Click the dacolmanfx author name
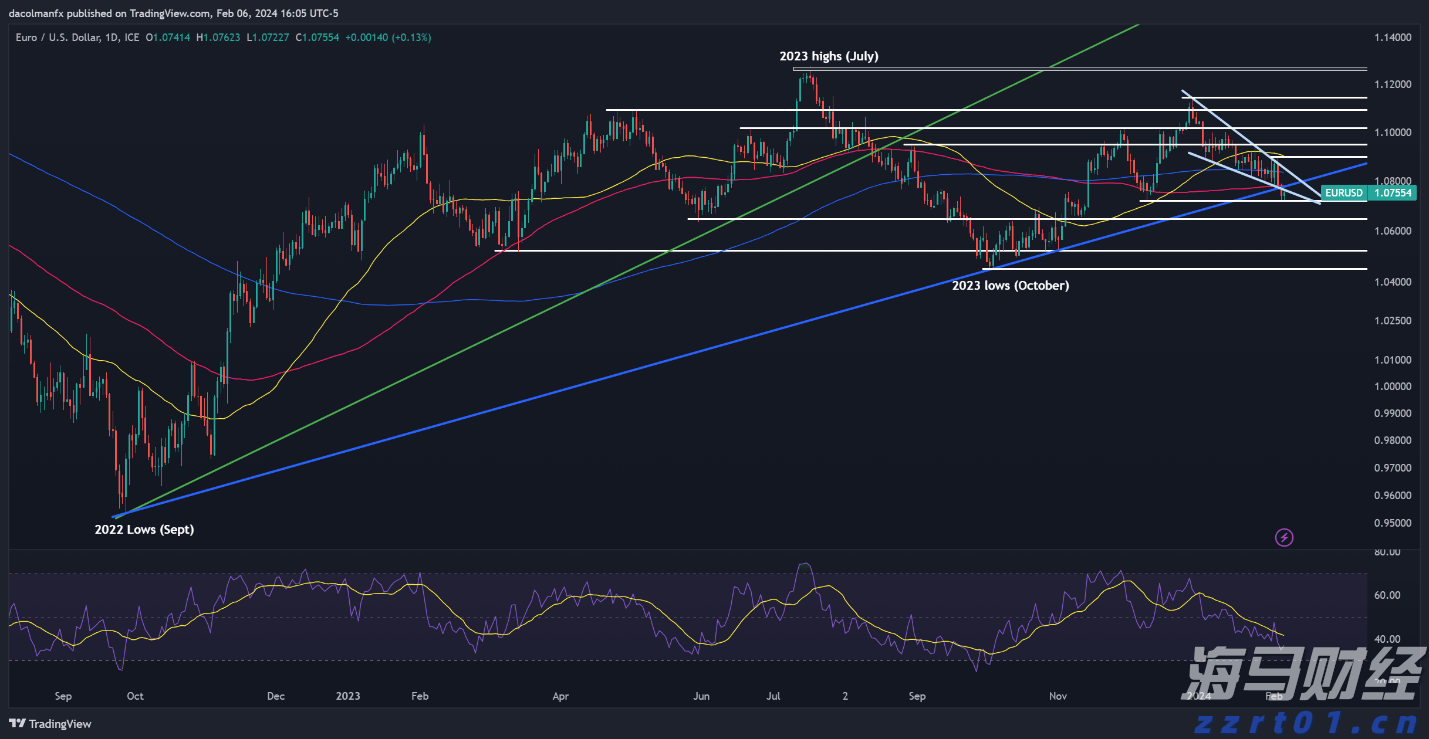 tap(42, 13)
